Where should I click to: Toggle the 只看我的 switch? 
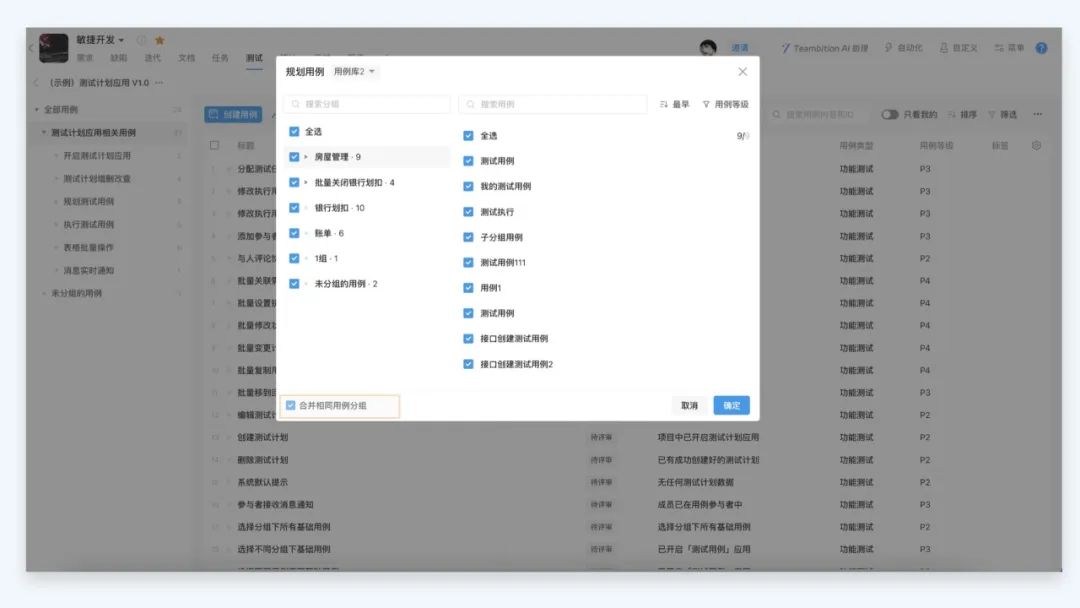tap(889, 115)
